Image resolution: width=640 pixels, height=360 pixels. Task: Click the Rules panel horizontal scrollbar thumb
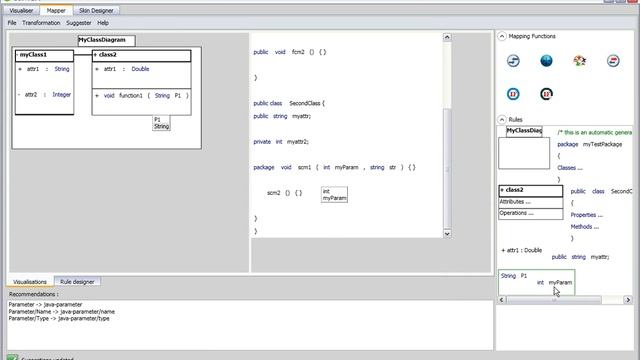pos(554,300)
